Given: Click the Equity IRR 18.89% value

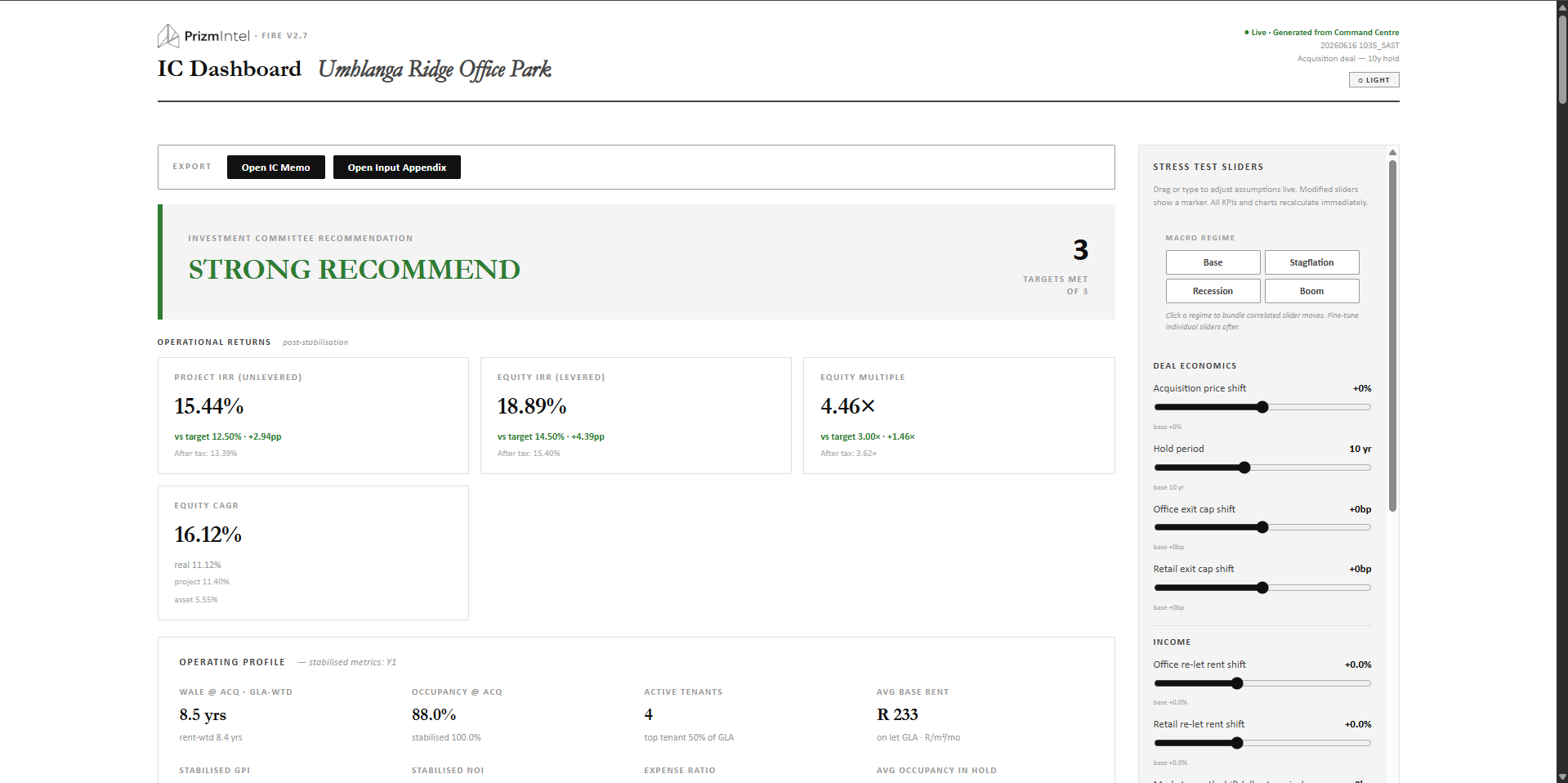Looking at the screenshot, I should (532, 406).
